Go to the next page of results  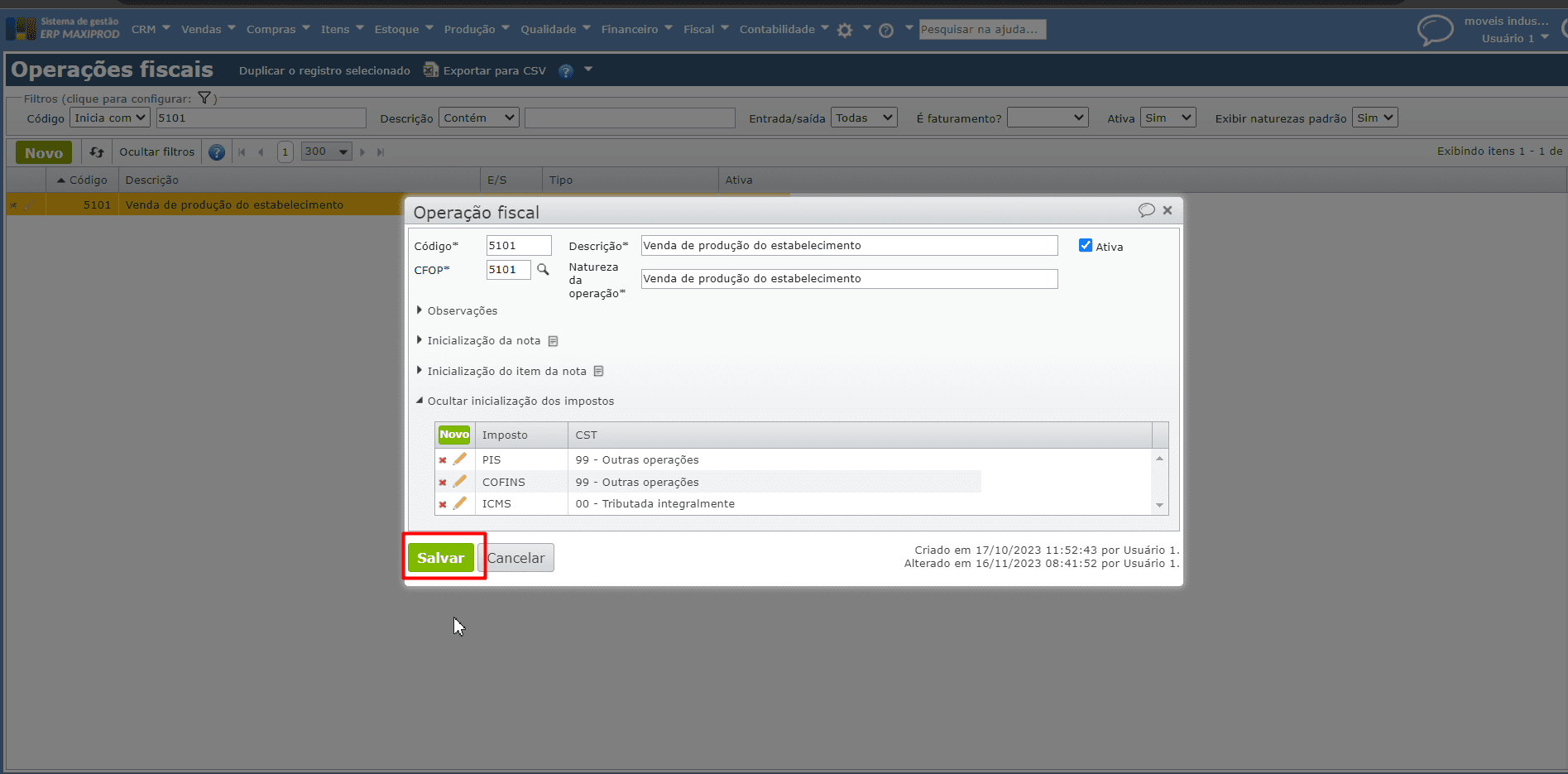click(362, 152)
